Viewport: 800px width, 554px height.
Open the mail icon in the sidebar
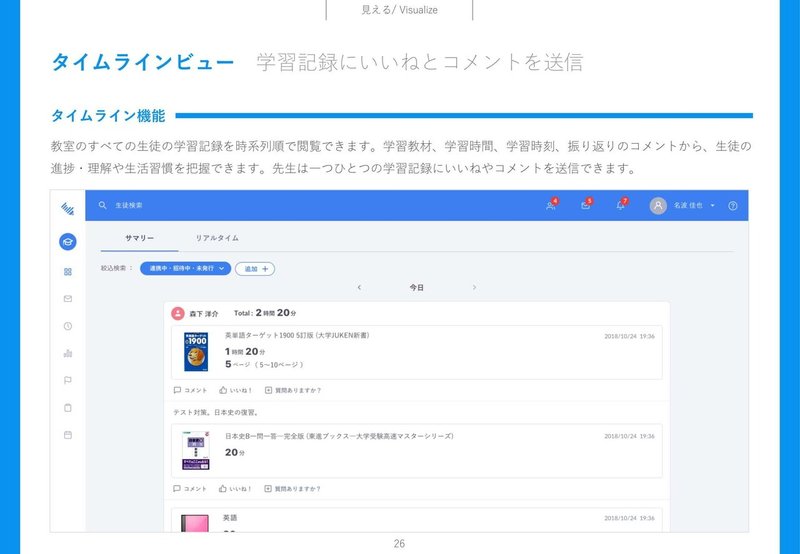point(68,299)
